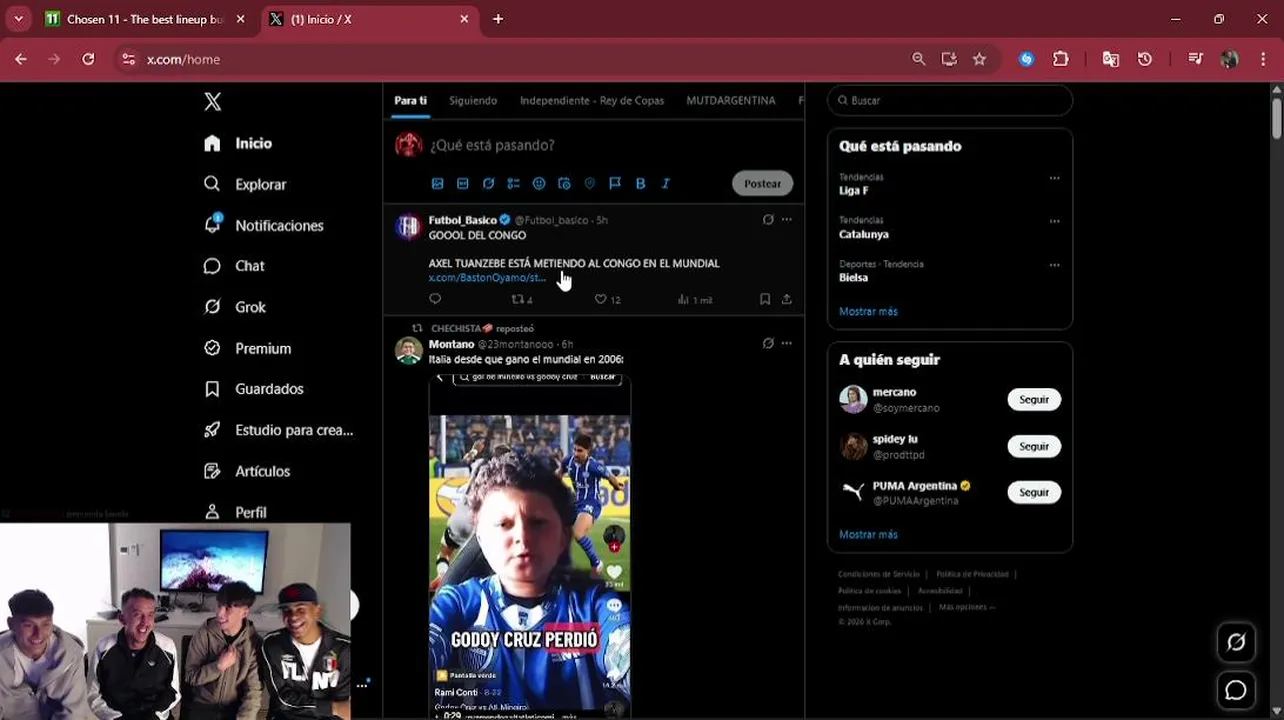This screenshot has height=720, width=1284.
Task: Open Chrome tab search dropdown arrow
Action: pyautogui.click(x=18, y=19)
